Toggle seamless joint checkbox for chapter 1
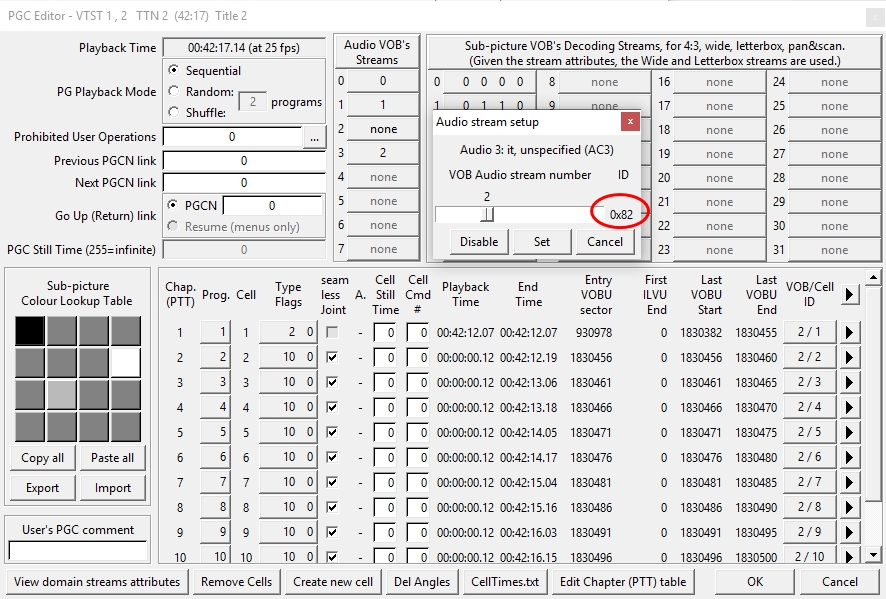 tap(332, 332)
